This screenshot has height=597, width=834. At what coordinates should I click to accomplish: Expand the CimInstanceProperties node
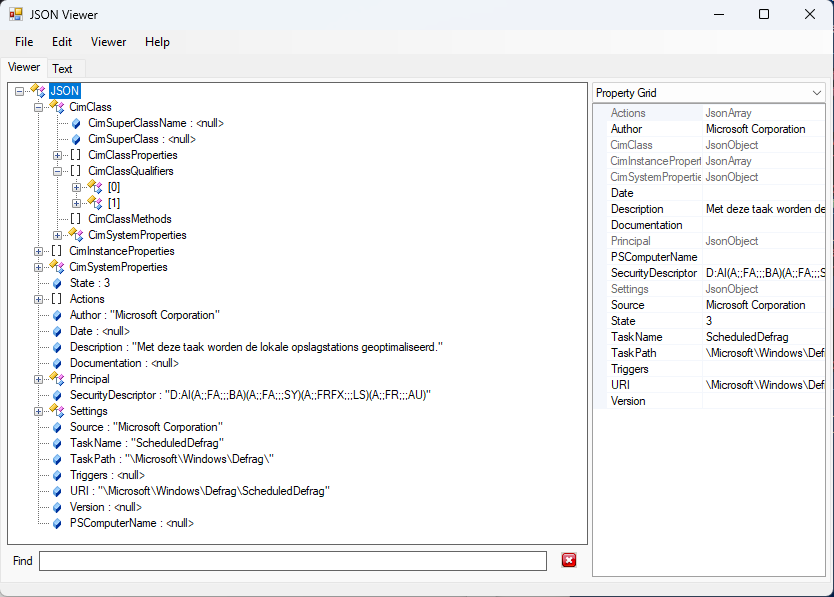(x=39, y=251)
